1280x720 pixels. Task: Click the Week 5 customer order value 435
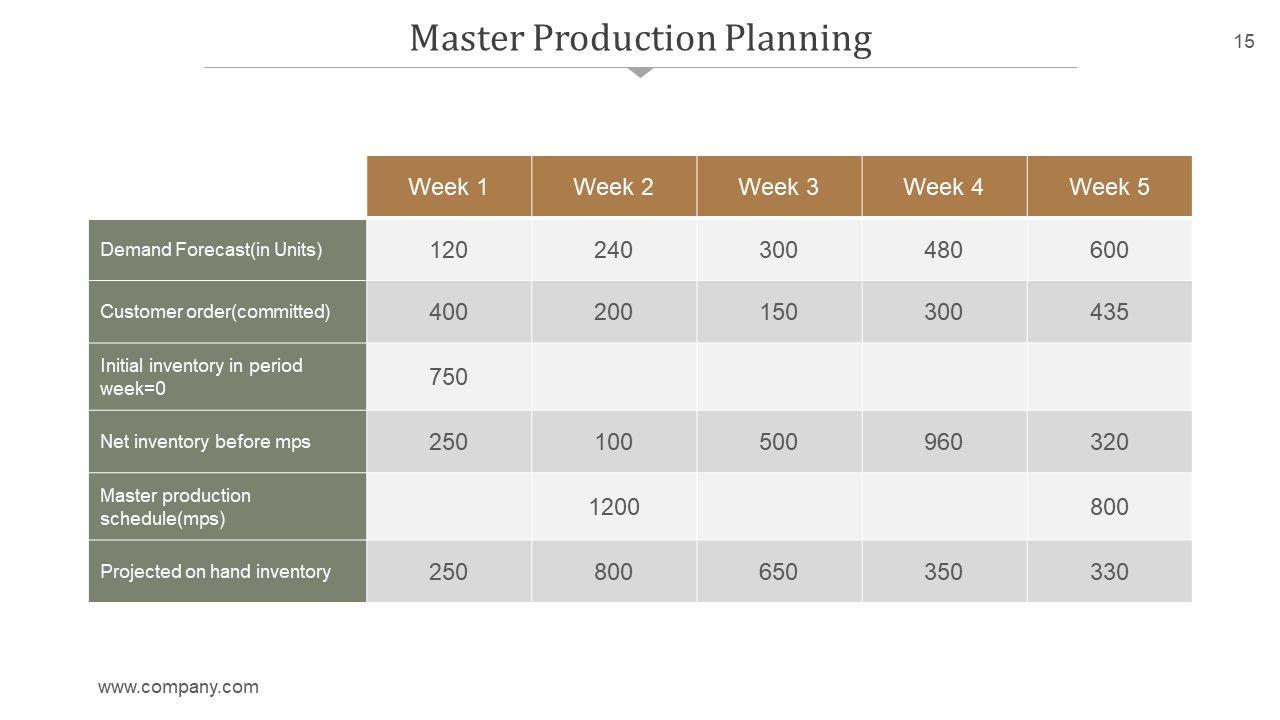coord(1109,312)
